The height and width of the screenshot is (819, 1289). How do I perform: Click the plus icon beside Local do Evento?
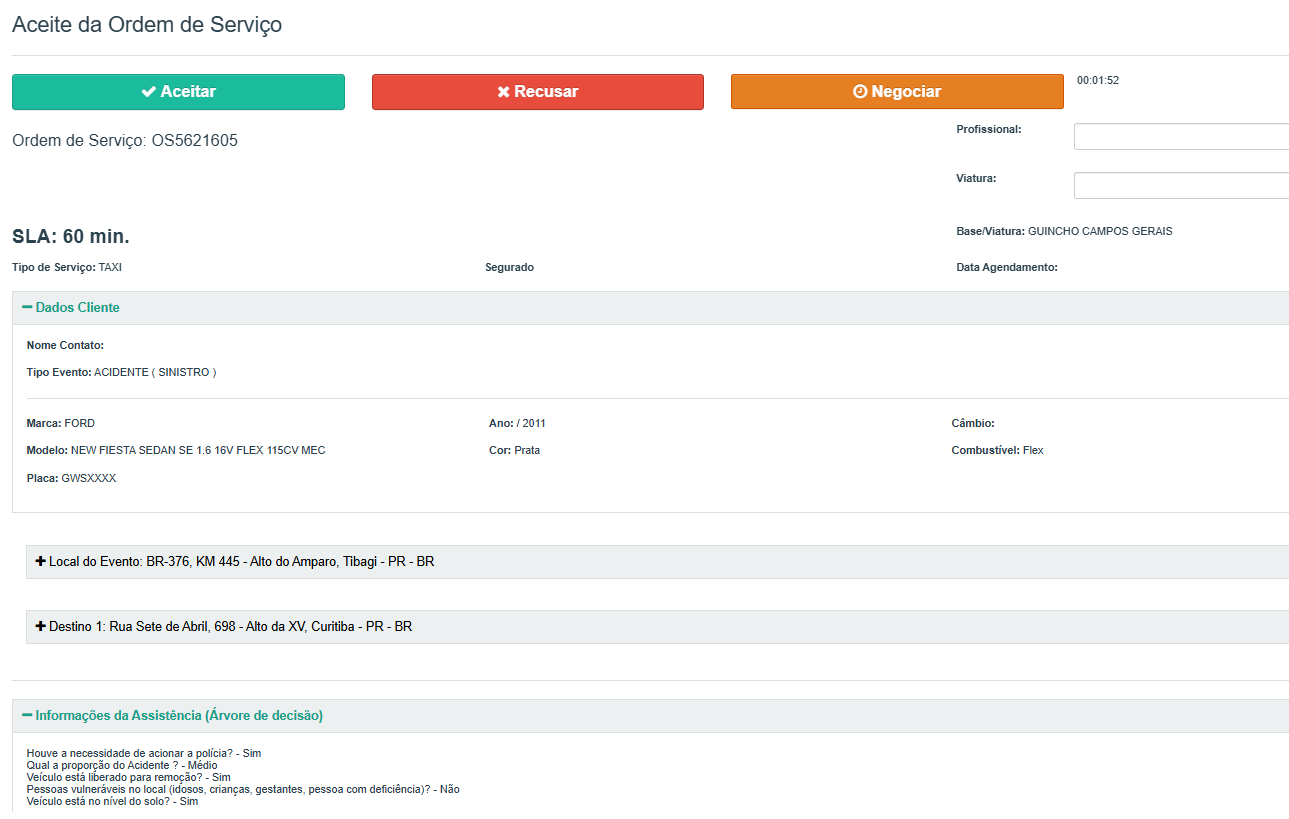pos(41,562)
